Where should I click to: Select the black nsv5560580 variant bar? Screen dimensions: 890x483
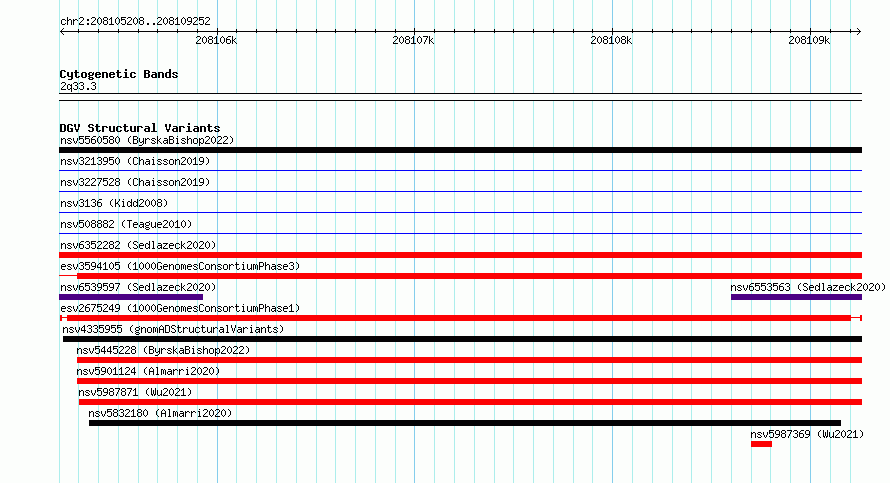click(460, 150)
